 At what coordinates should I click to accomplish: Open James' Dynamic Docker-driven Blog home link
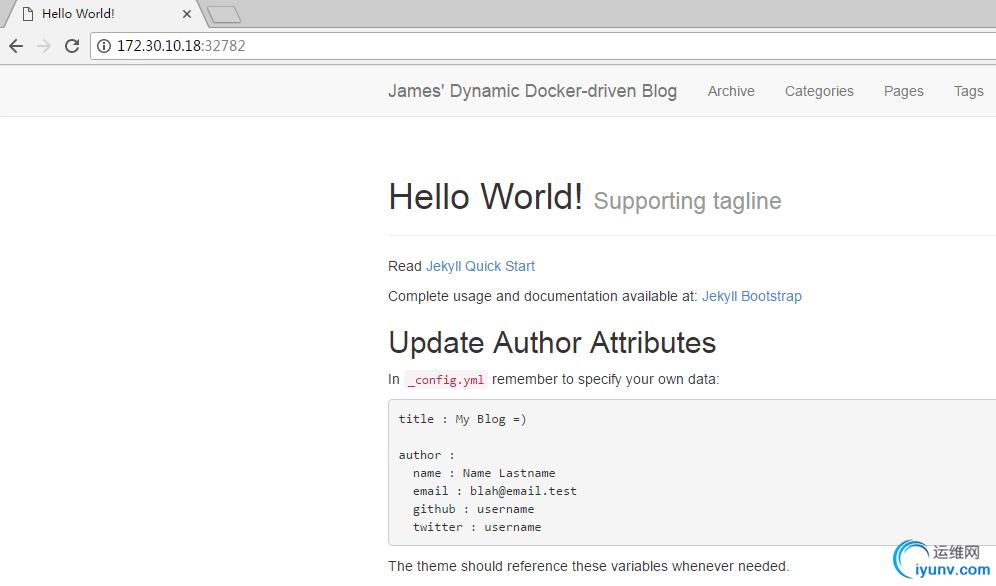pos(532,91)
